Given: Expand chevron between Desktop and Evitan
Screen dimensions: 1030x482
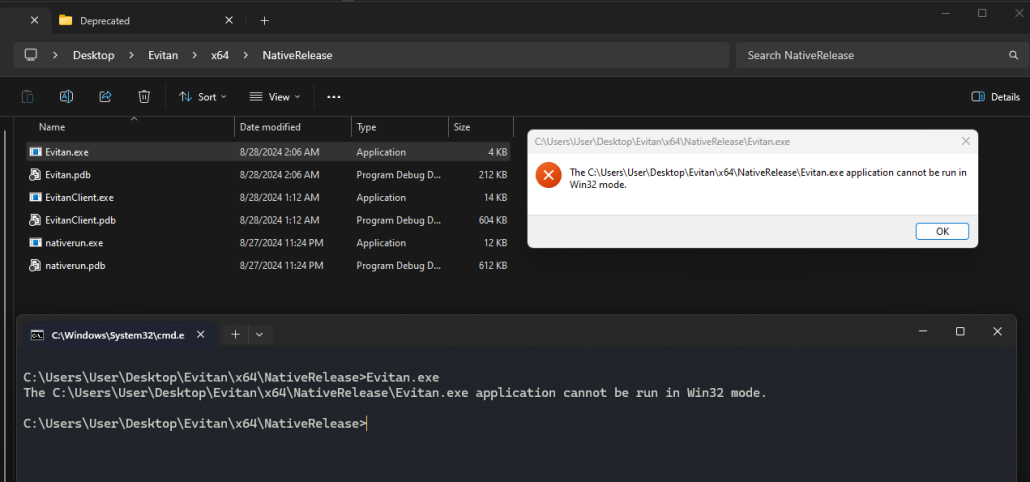Looking at the screenshot, I should tap(131, 55).
